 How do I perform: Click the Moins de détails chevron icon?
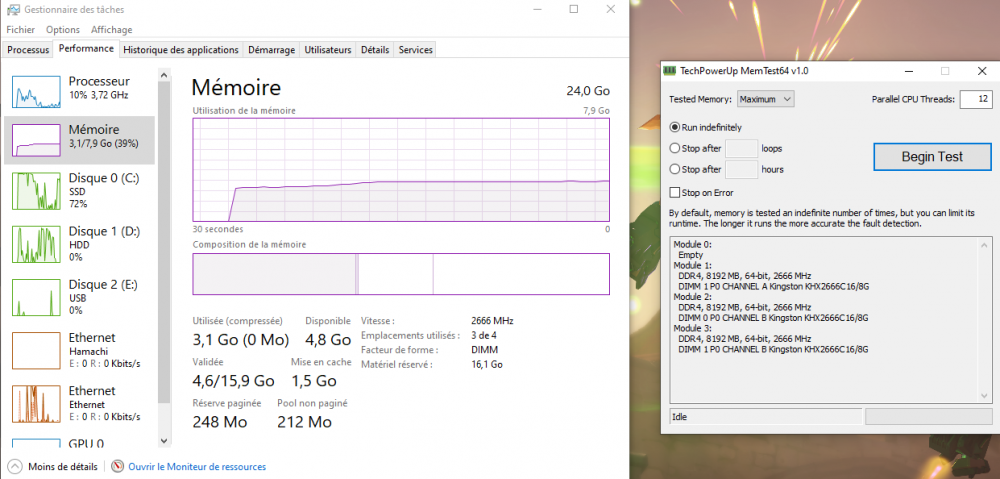point(14,466)
